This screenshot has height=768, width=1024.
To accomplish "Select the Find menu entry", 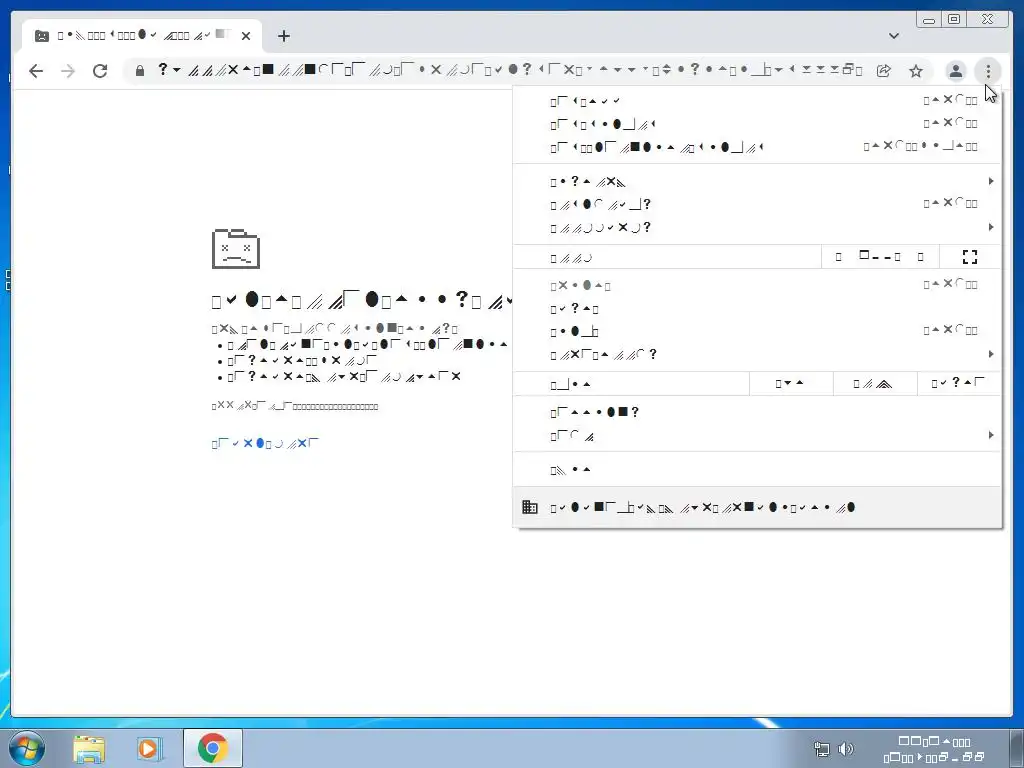I will (x=757, y=331).
